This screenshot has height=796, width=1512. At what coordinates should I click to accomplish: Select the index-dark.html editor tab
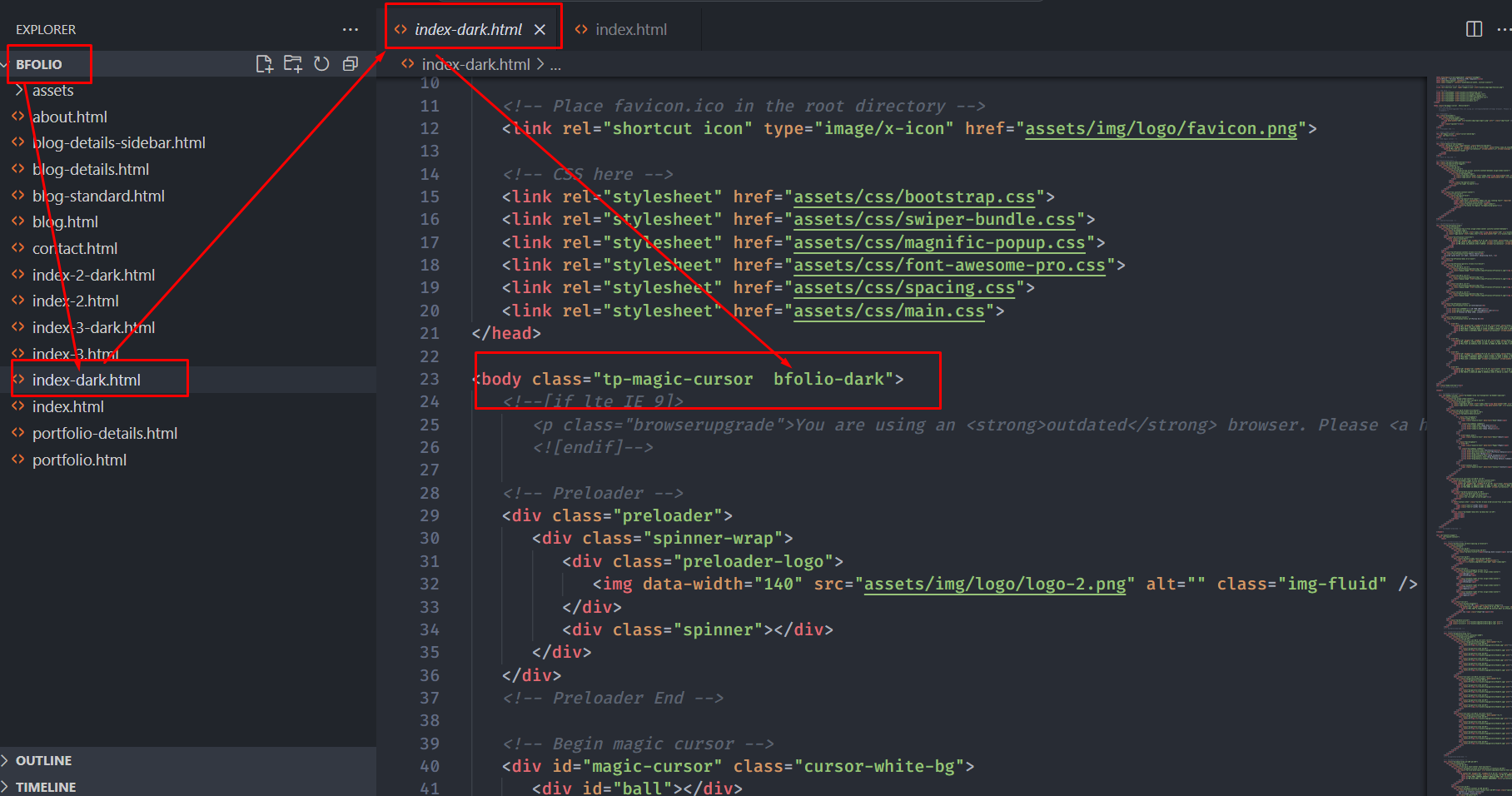pyautogui.click(x=468, y=30)
